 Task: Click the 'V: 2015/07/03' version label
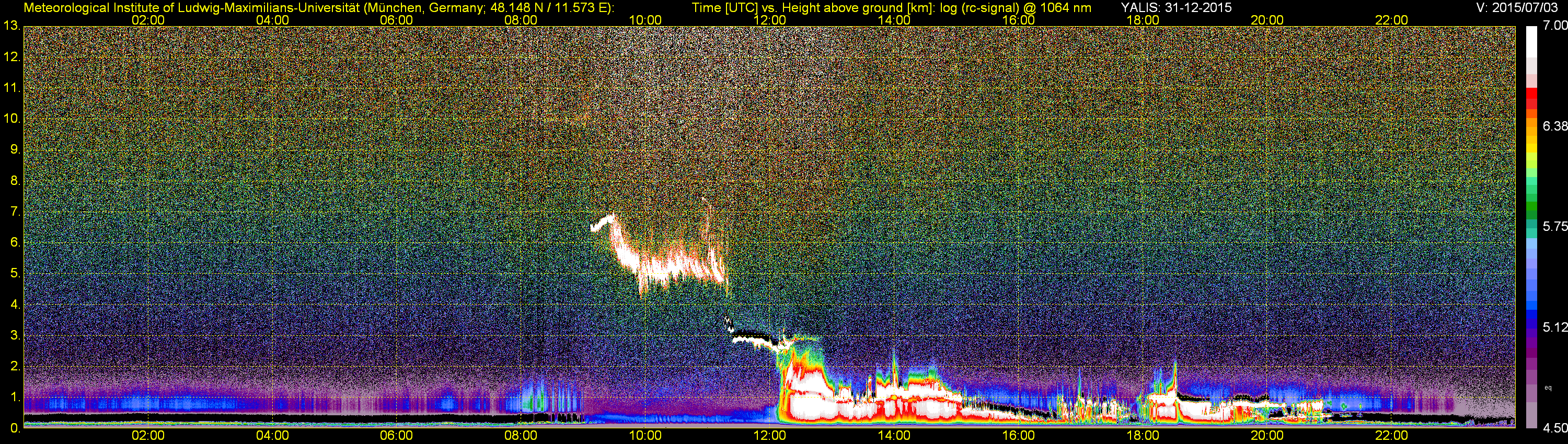[x=1516, y=8]
